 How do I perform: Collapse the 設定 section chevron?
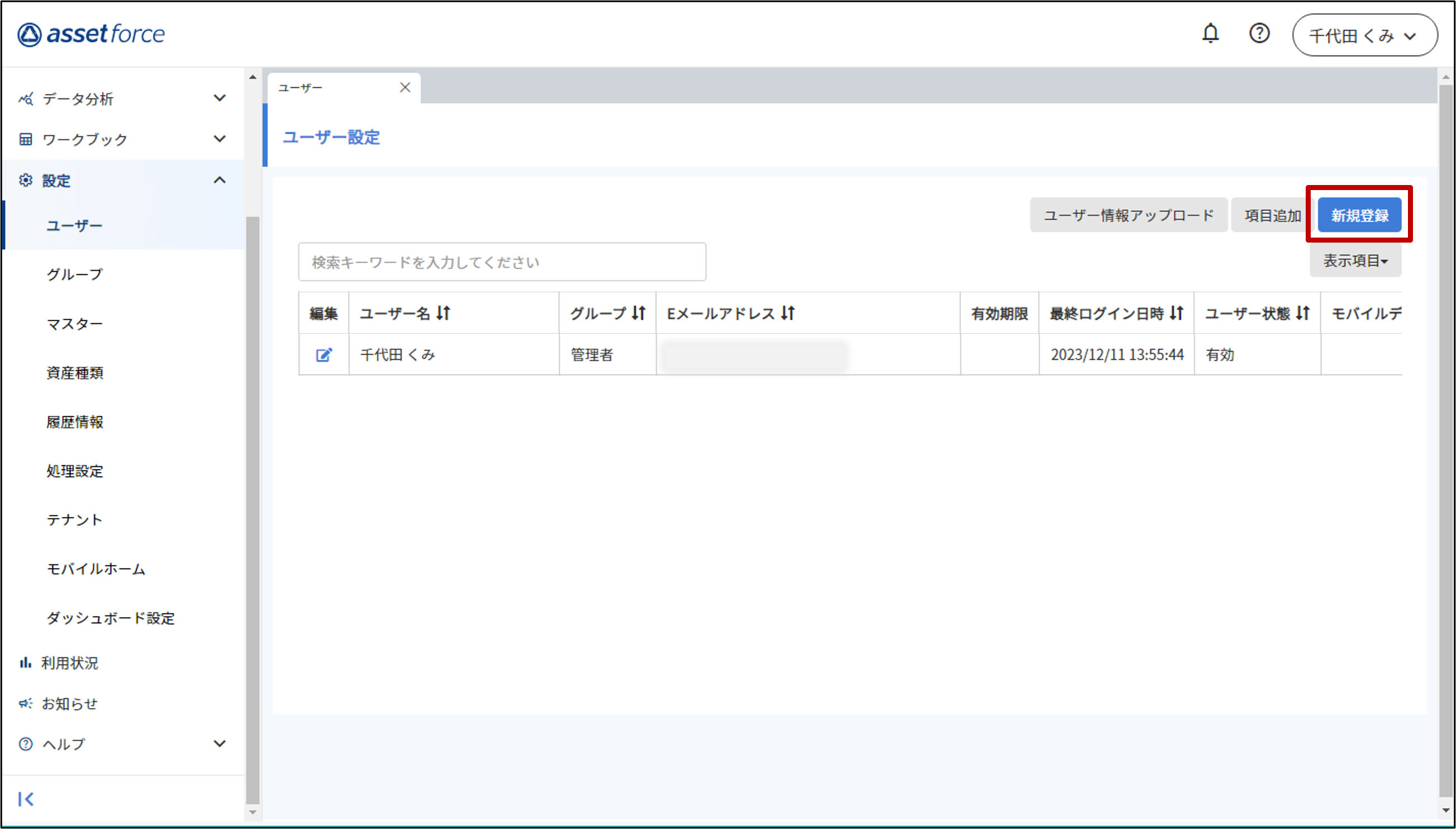tap(221, 180)
